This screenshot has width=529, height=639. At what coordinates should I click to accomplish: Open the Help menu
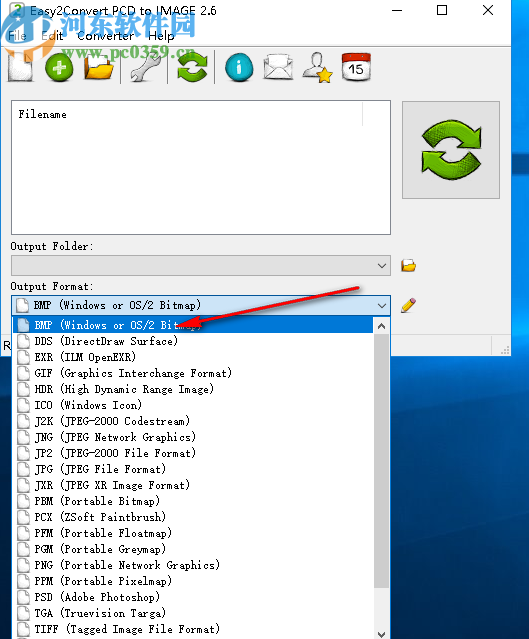(161, 36)
